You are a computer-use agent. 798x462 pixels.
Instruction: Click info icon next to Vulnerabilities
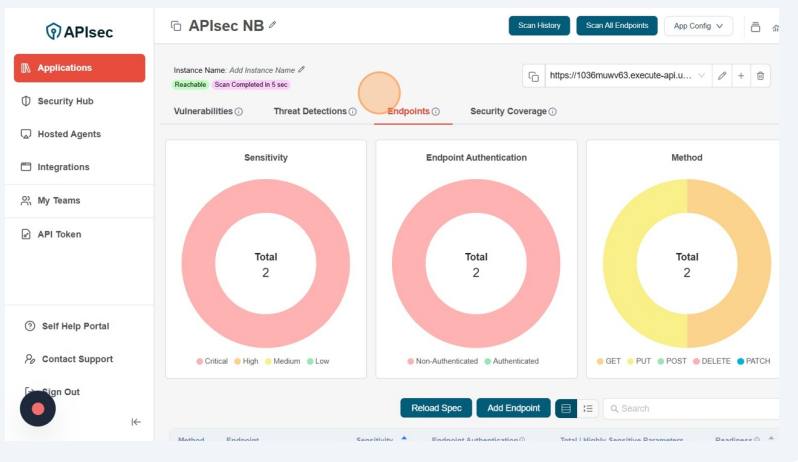coord(239,112)
